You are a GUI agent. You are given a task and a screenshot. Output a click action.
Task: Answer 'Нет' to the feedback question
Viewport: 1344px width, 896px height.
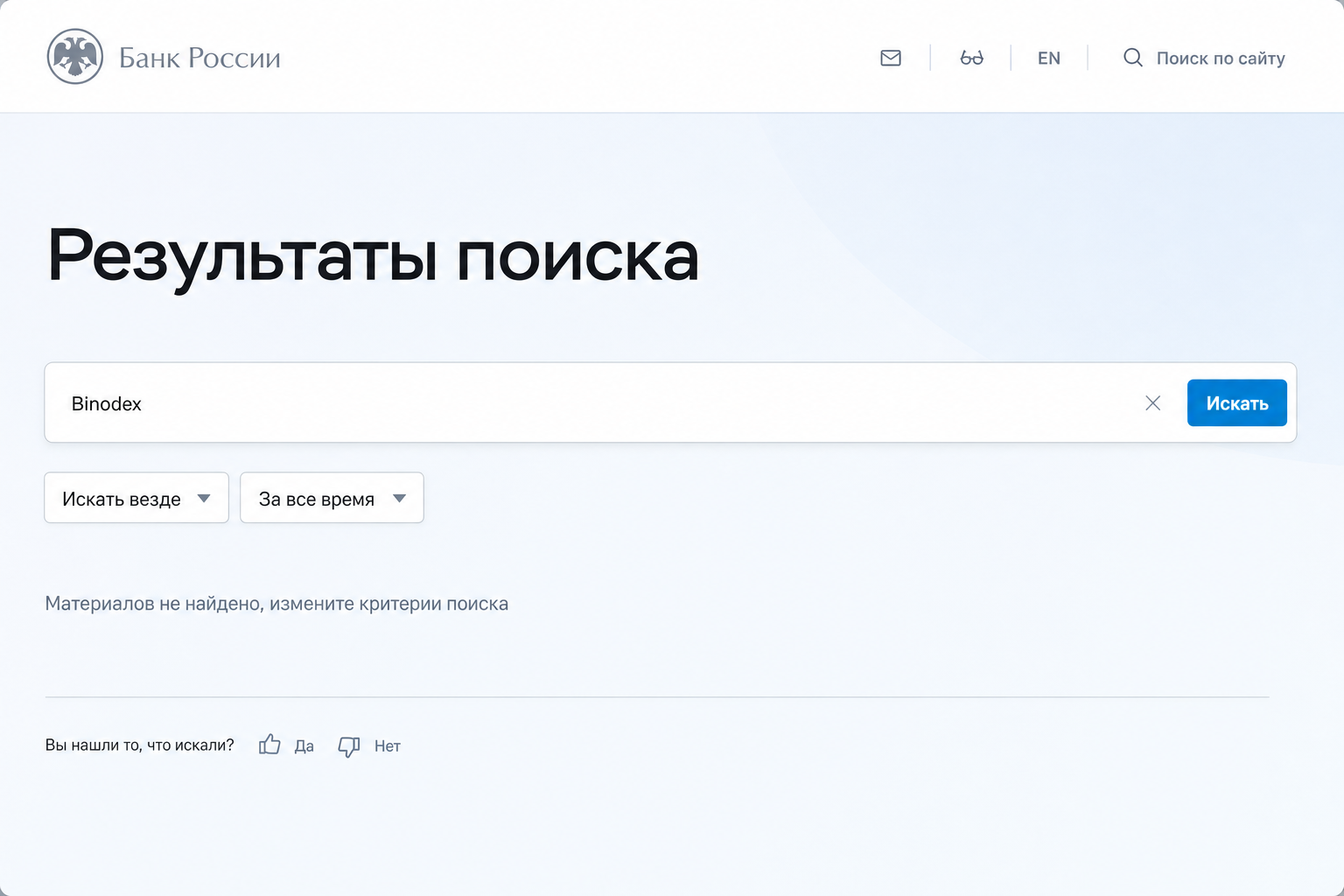(x=388, y=746)
